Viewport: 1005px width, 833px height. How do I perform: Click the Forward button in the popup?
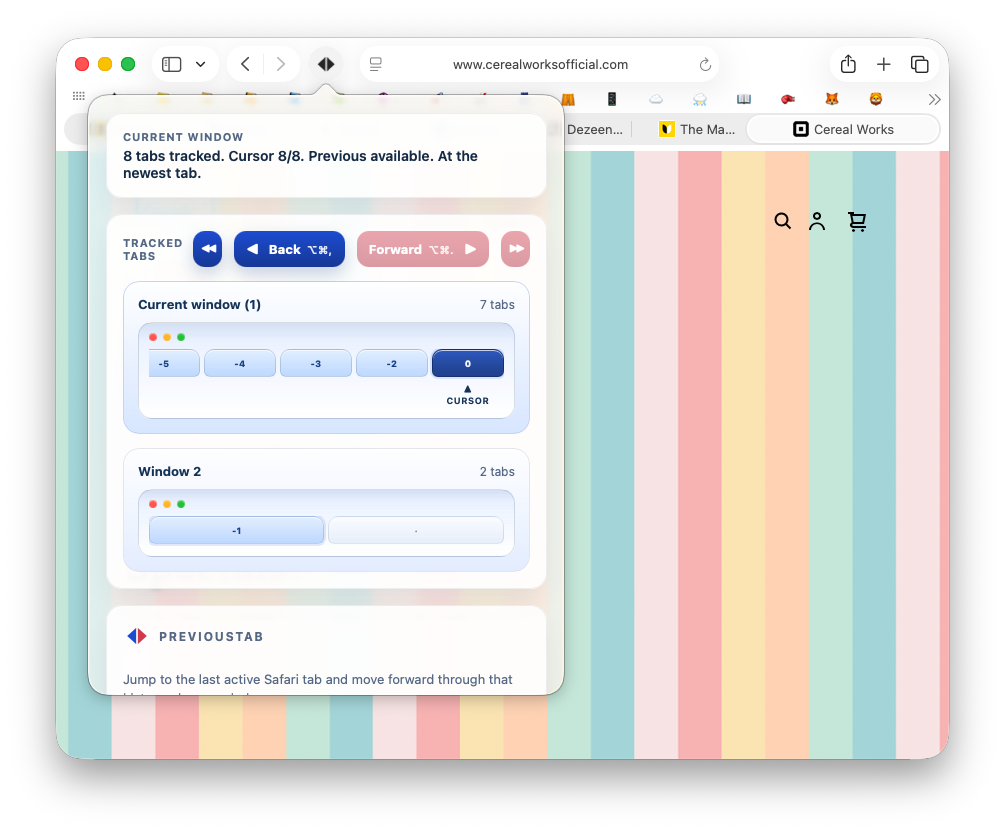tap(422, 248)
